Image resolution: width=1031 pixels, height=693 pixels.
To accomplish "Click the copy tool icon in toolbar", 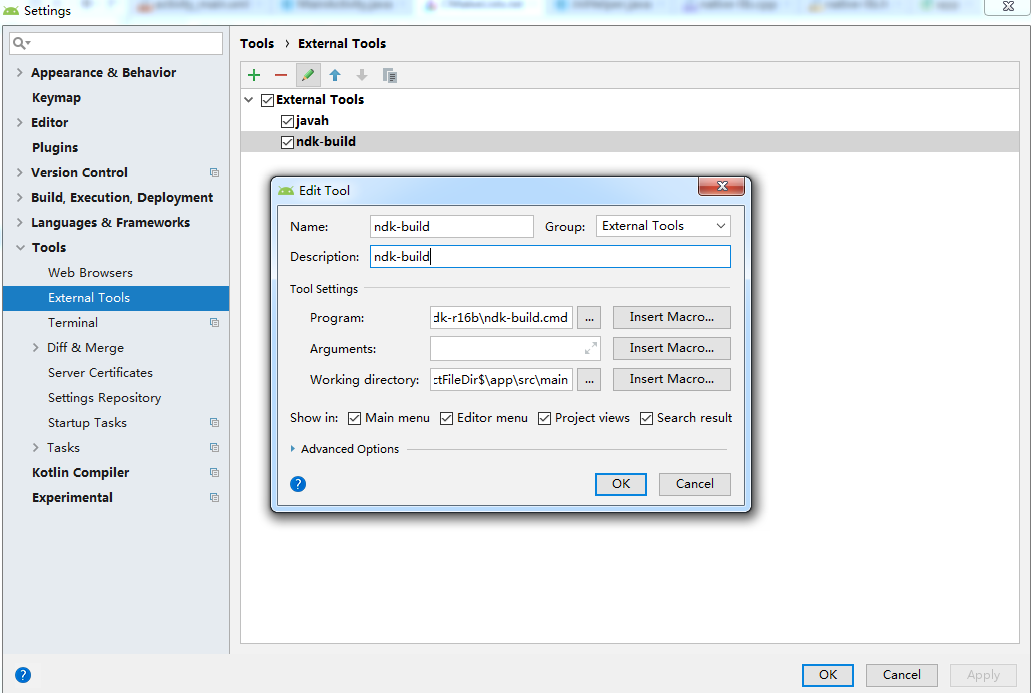I will 389,75.
